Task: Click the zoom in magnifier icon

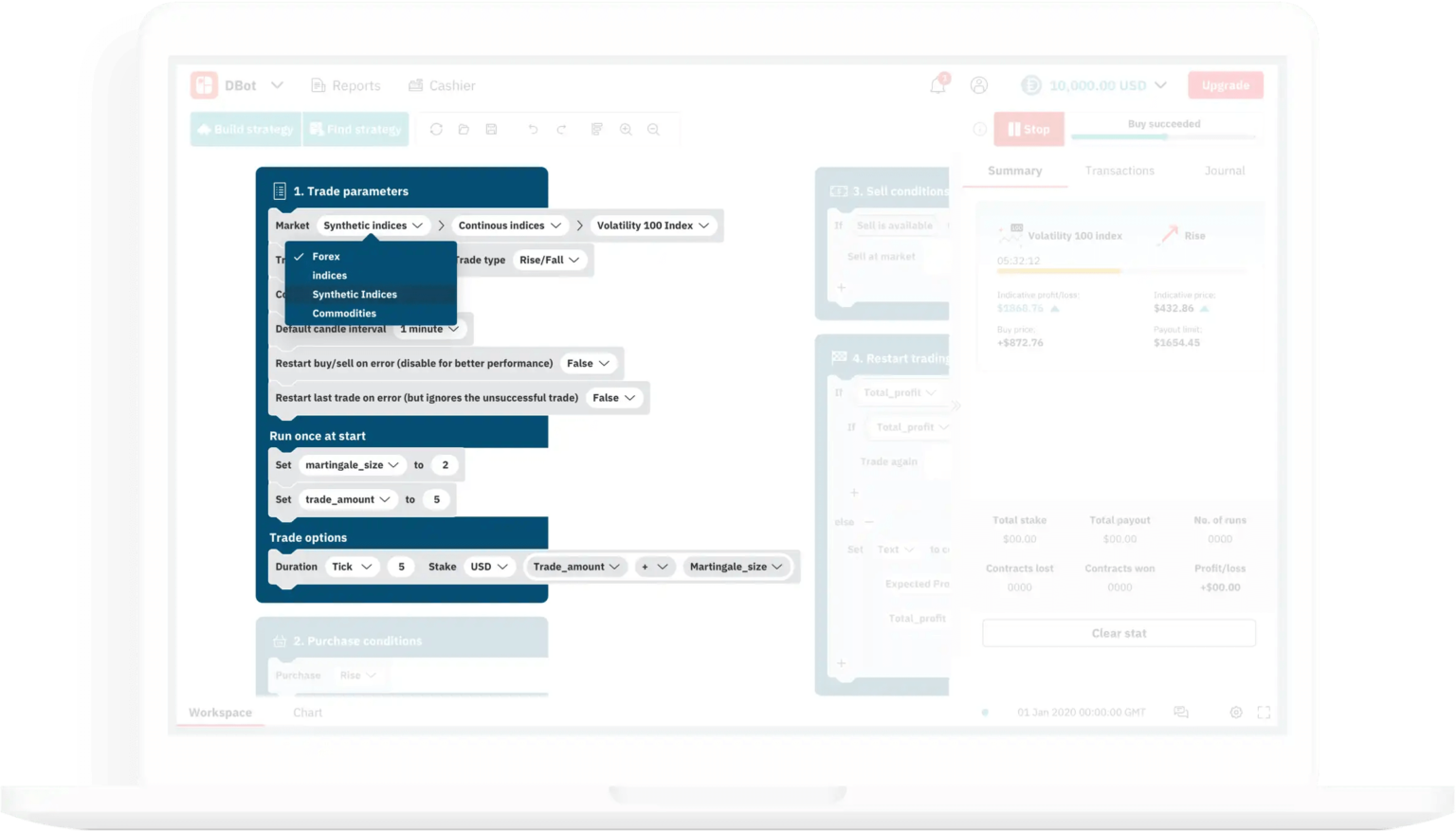Action: pyautogui.click(x=626, y=130)
